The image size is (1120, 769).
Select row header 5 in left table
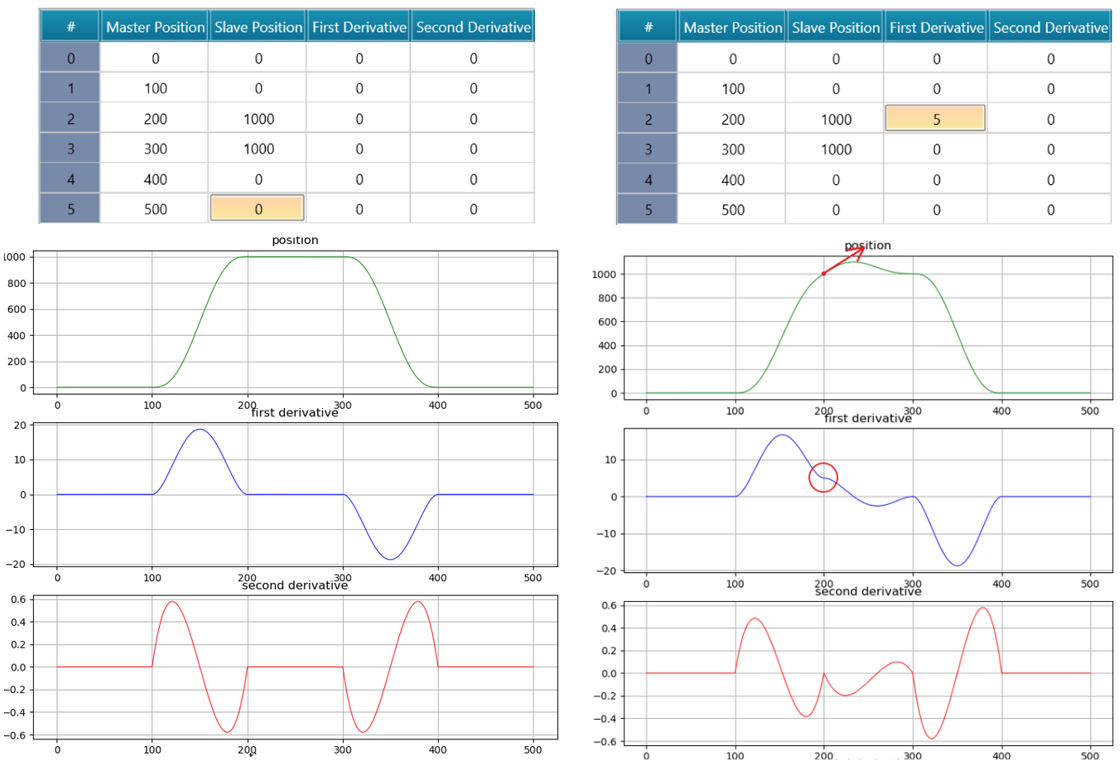click(x=70, y=210)
